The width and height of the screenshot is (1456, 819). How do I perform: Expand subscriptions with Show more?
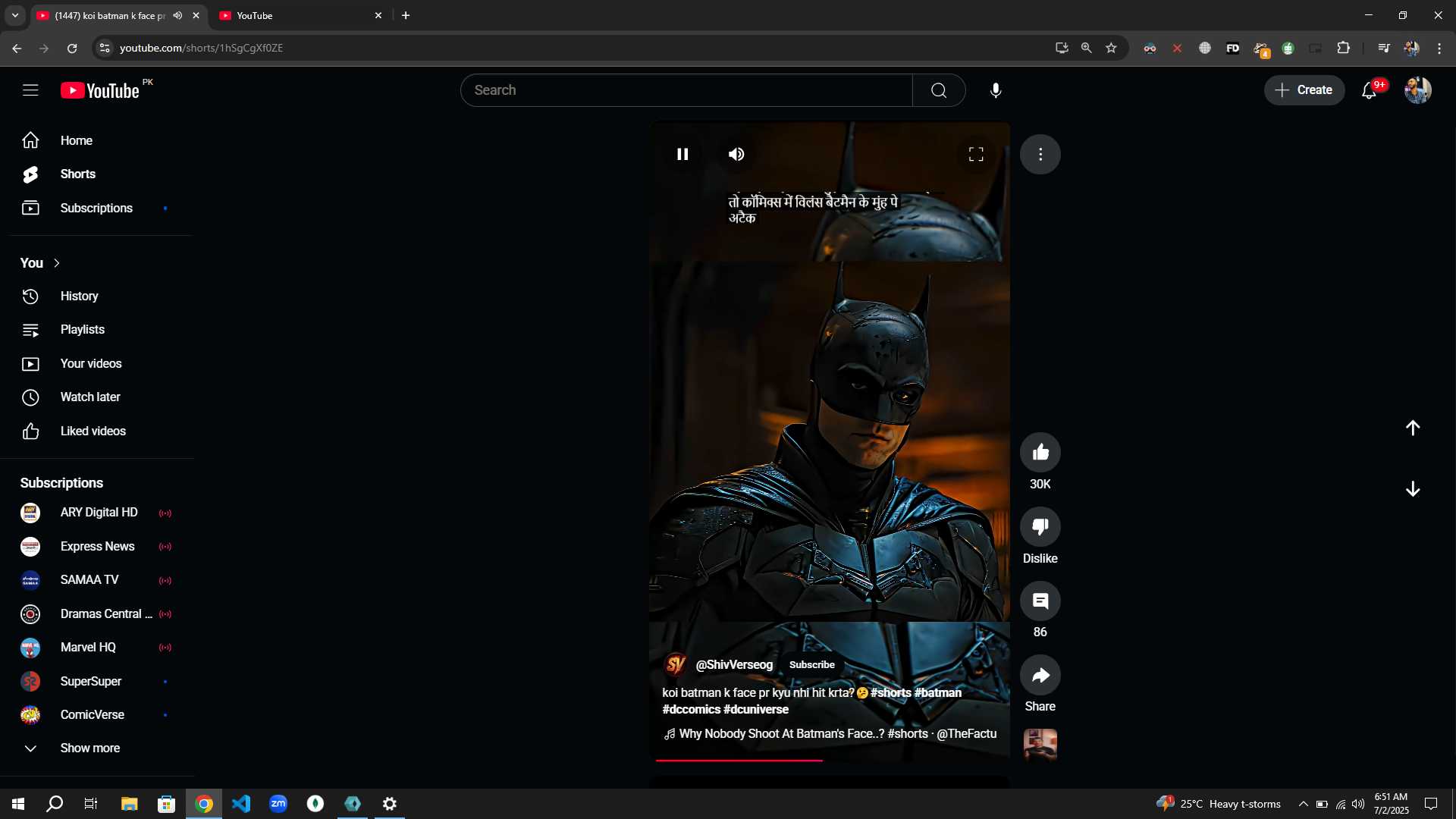tap(96, 748)
